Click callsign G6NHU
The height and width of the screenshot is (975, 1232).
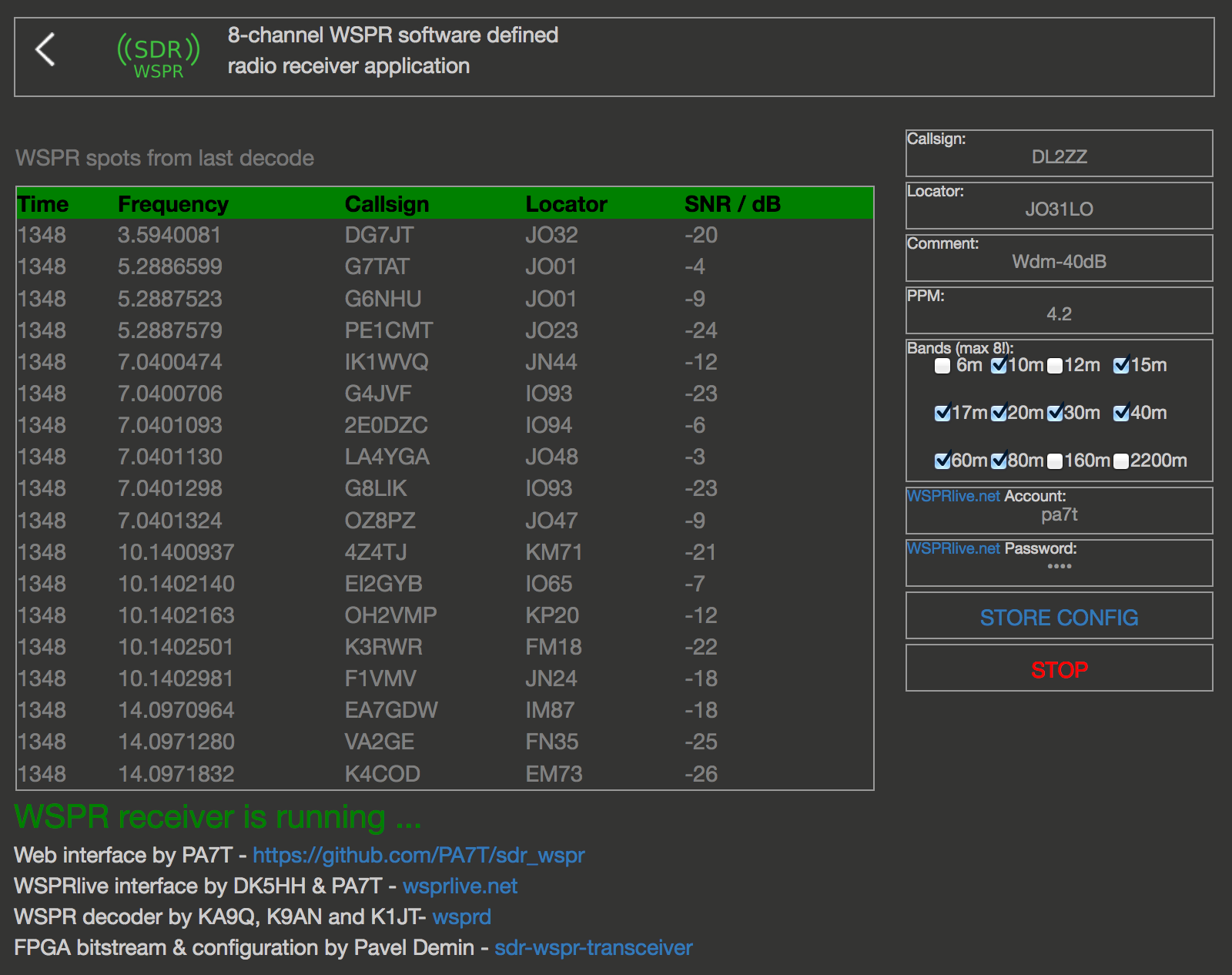pos(383,299)
